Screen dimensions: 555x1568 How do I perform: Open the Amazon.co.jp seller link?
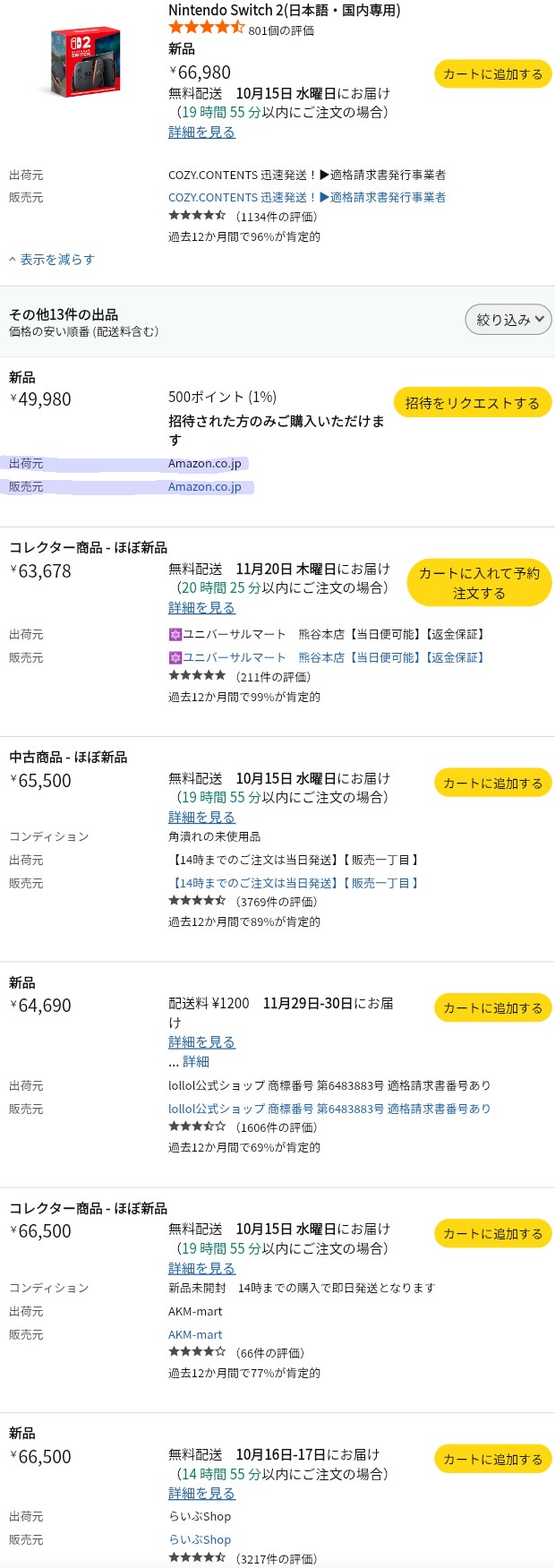tap(205, 487)
